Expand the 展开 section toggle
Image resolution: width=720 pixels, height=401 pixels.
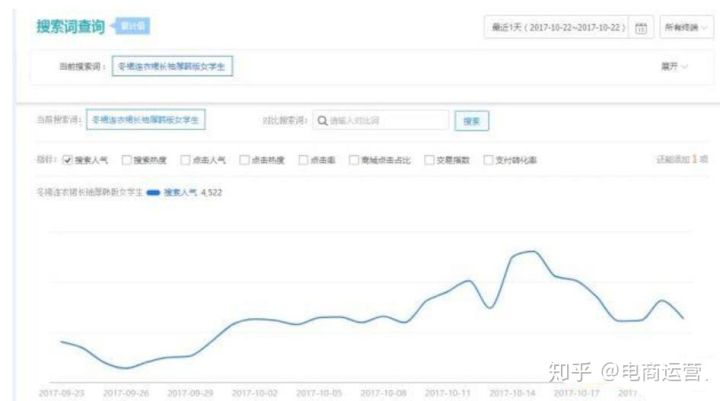click(x=674, y=67)
